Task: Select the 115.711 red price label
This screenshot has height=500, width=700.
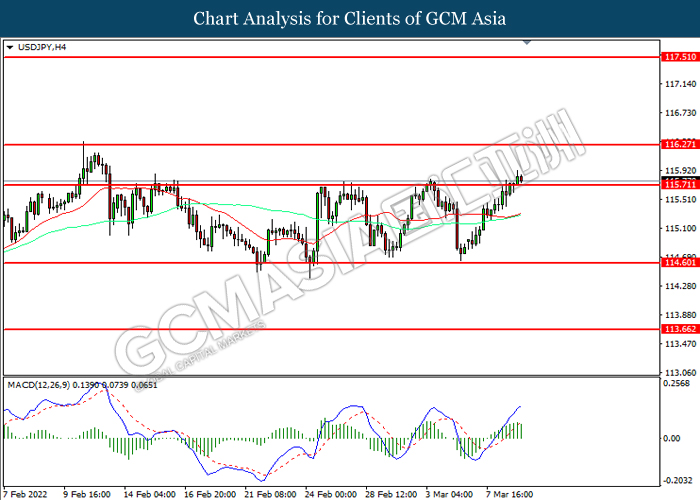Action: tap(680, 185)
